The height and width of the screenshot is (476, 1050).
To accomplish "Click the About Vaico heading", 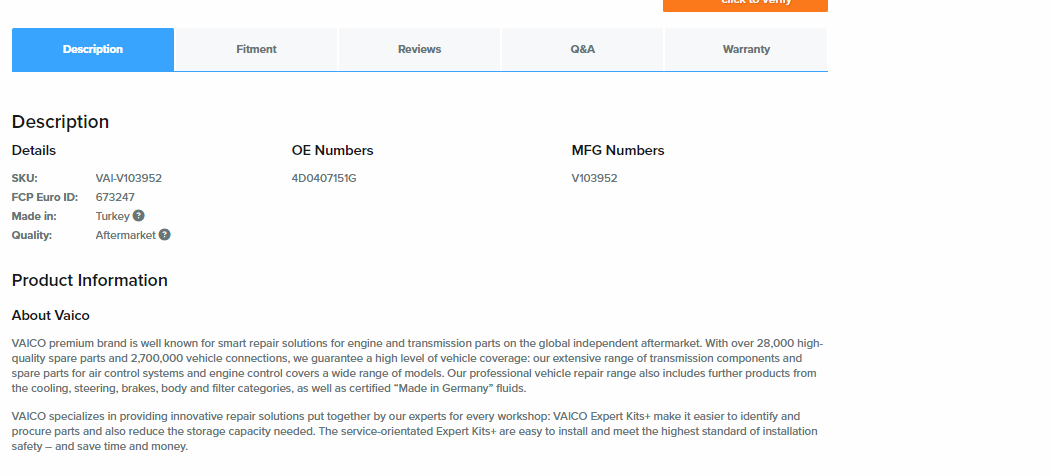I will 51,316.
